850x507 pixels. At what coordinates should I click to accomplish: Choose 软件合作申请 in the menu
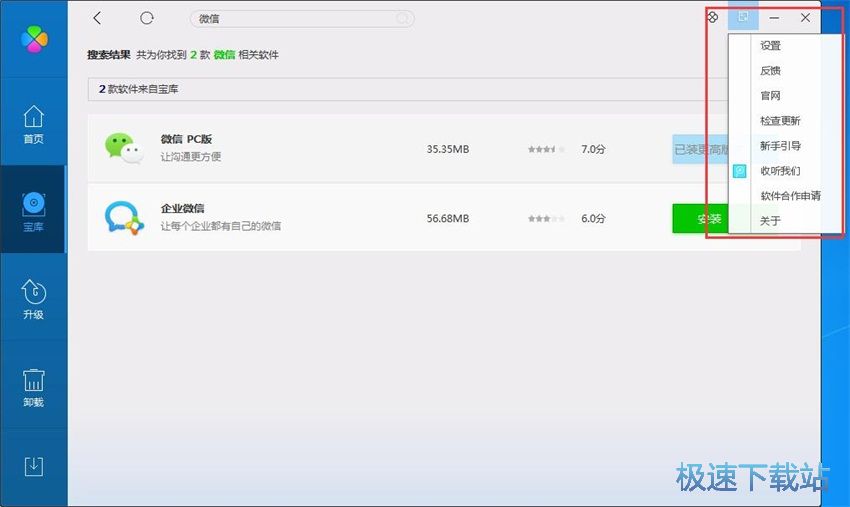click(790, 196)
